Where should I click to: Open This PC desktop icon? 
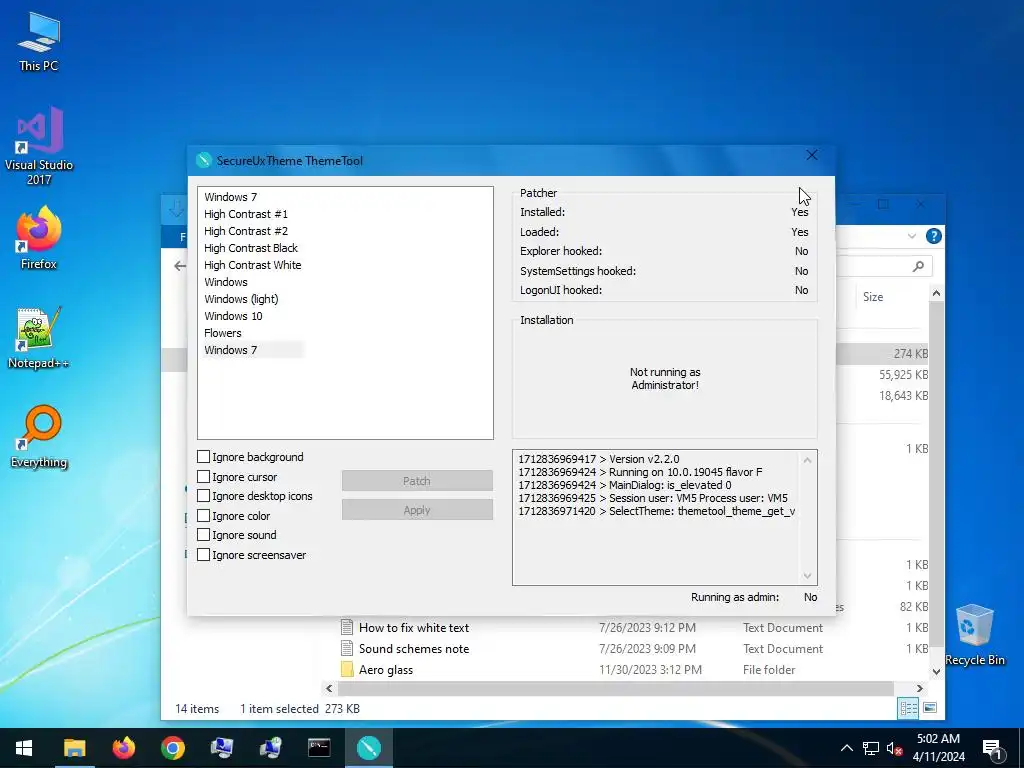pyautogui.click(x=39, y=42)
